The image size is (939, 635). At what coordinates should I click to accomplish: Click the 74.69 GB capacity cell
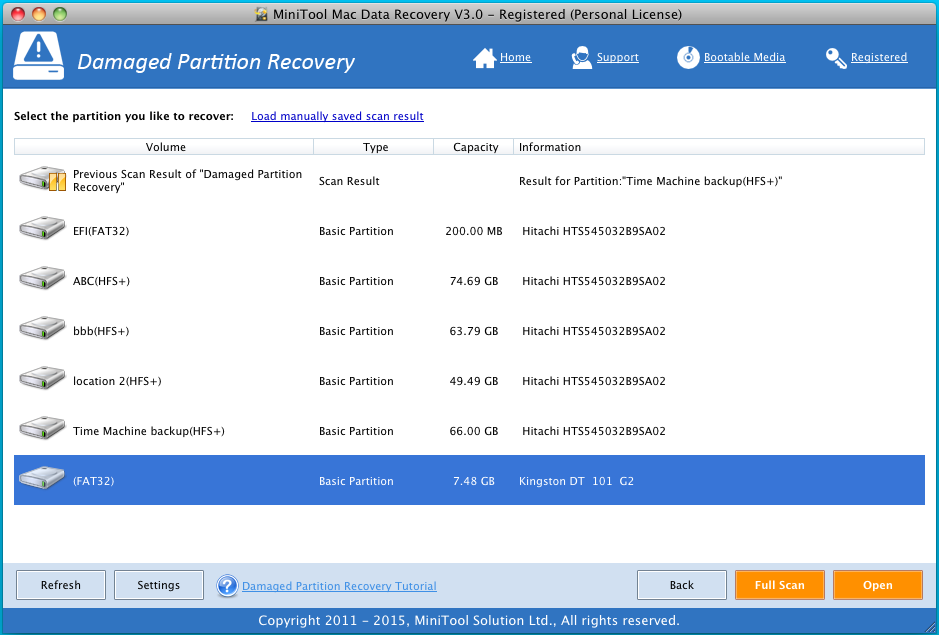(474, 281)
